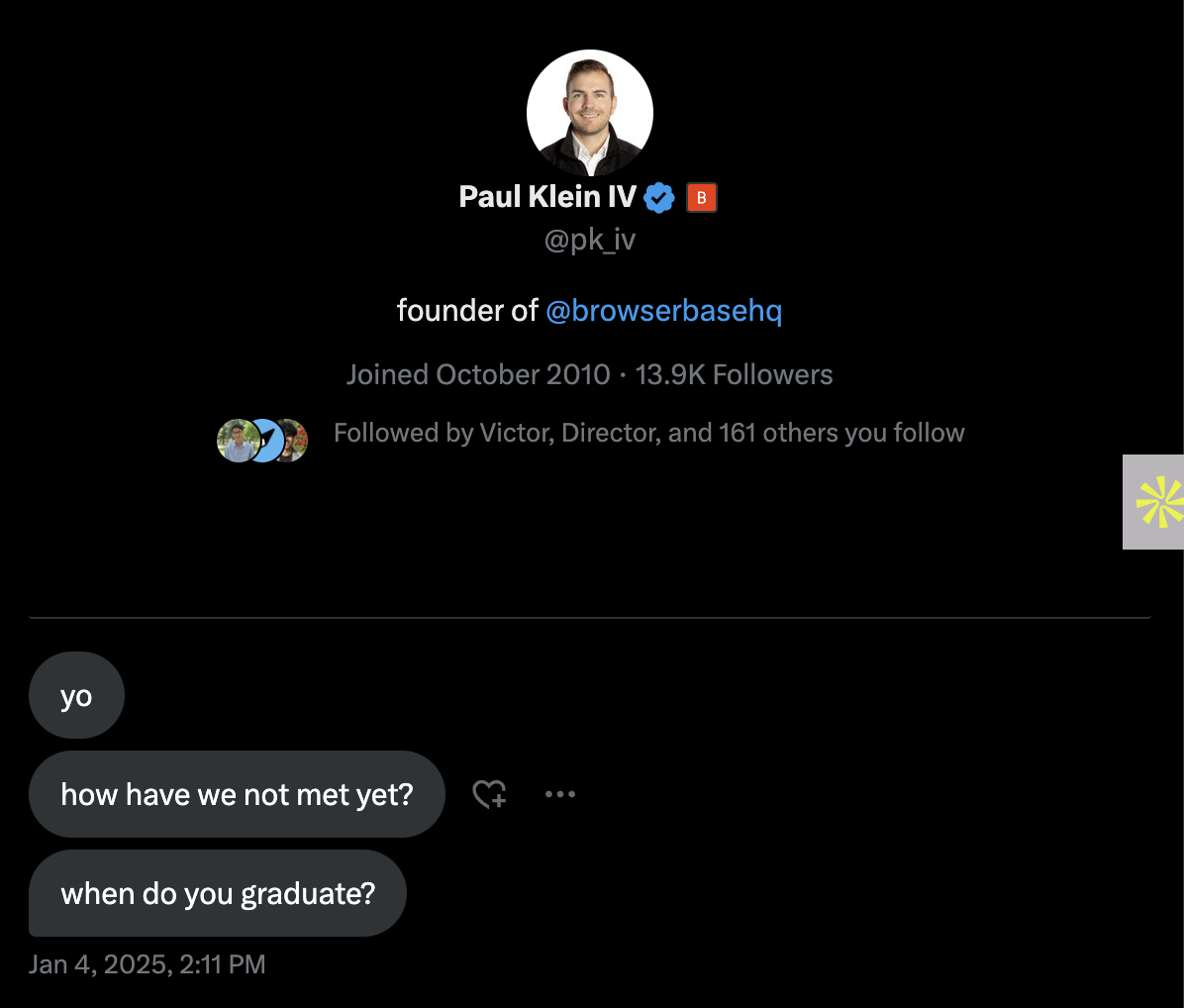
Task: Click Paul Klein IV's profile picture
Action: coord(590,113)
